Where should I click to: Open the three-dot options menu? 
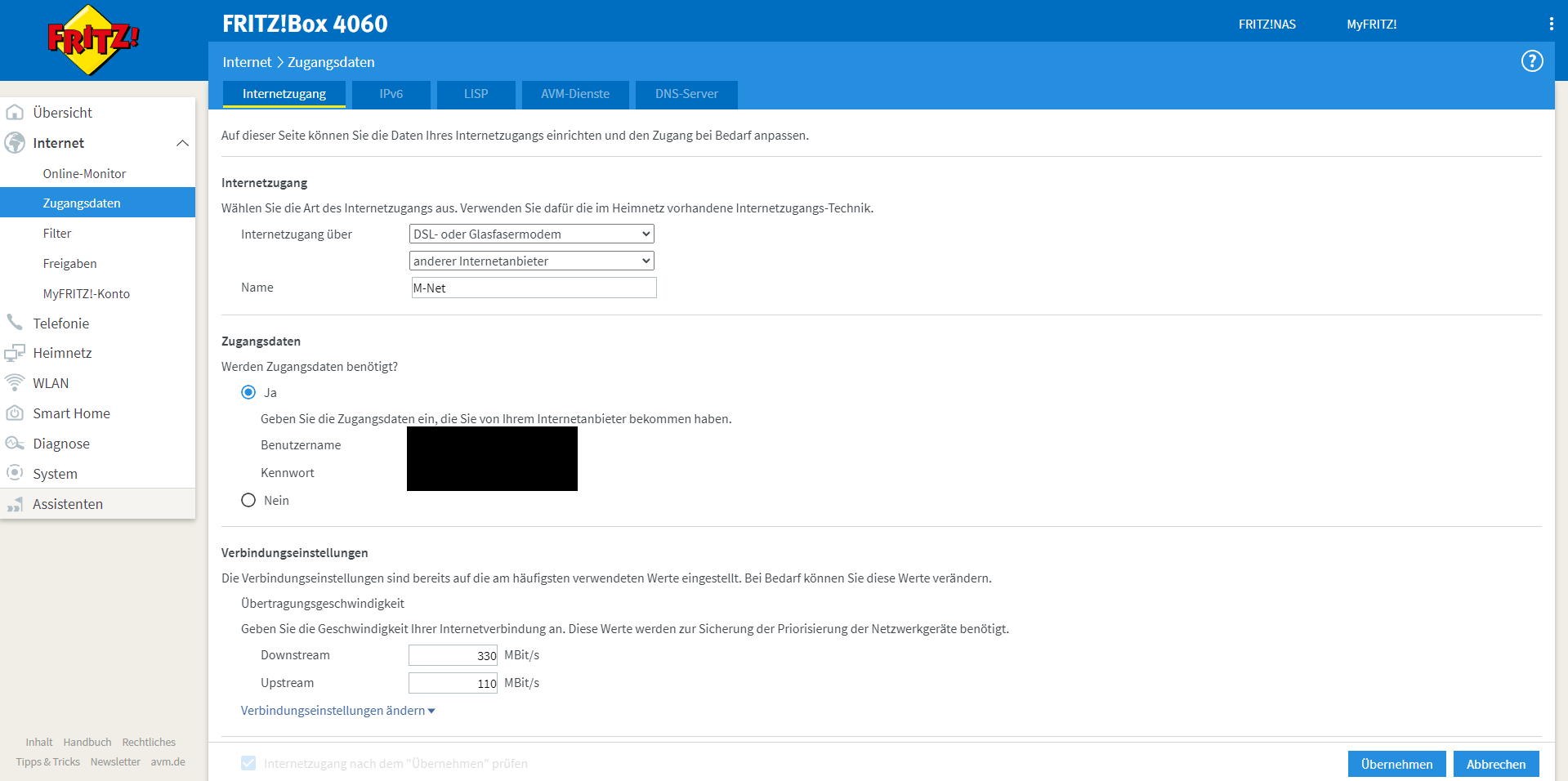coord(1551,24)
